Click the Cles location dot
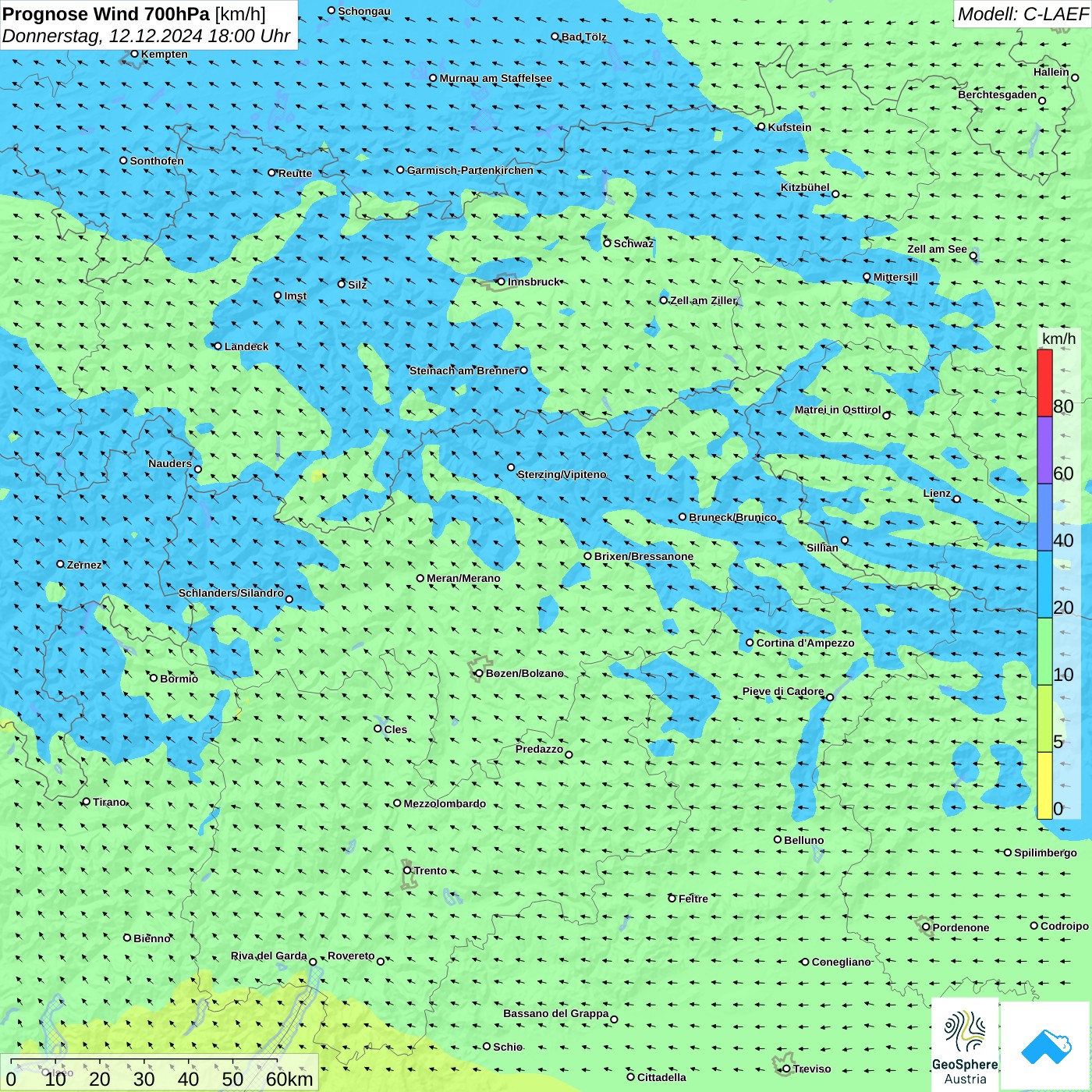Viewport: 1092px width, 1092px height. click(x=378, y=729)
